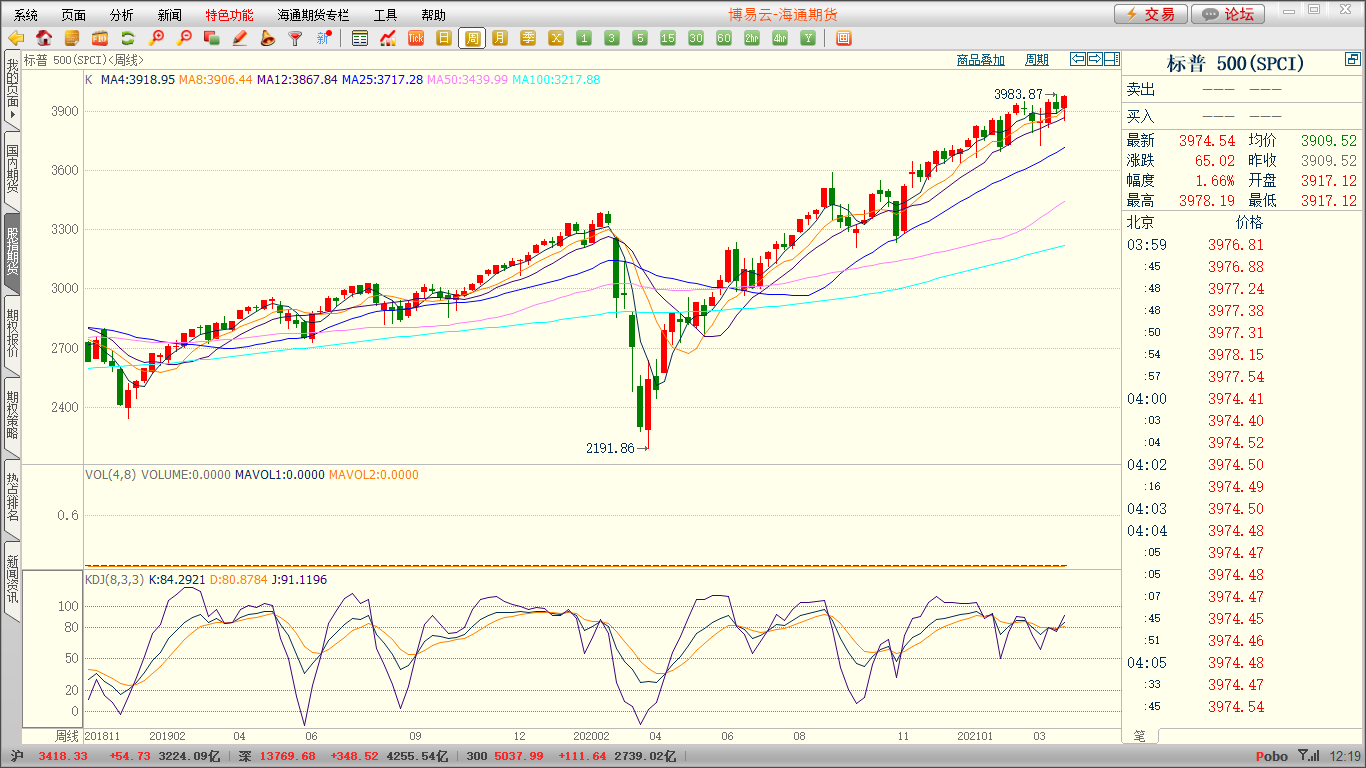This screenshot has height=768, width=1366.
Task: Click the left arrow chart navigation icon
Action: click(x=1078, y=59)
